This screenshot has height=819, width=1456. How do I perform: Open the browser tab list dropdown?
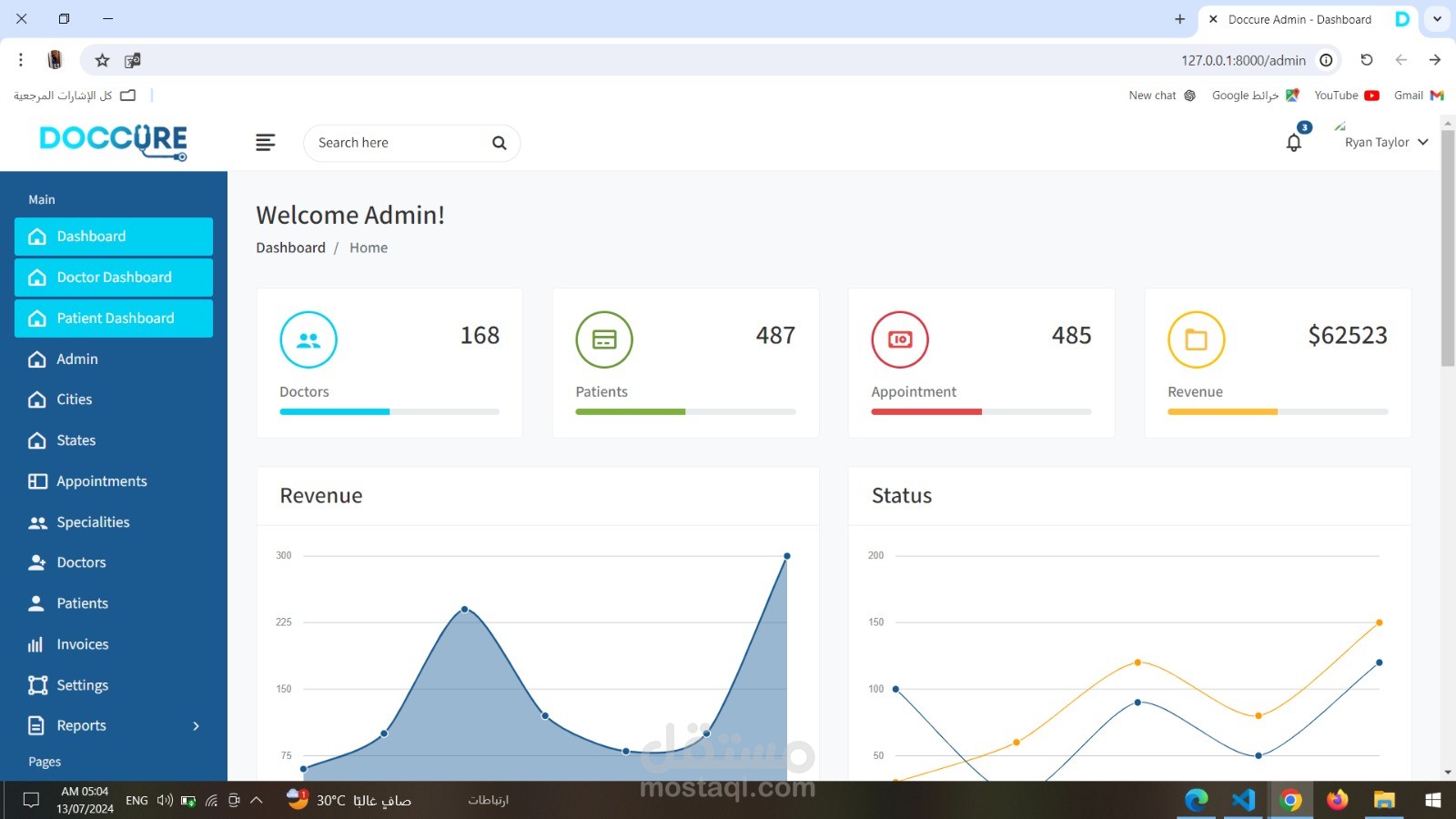coord(1437,18)
